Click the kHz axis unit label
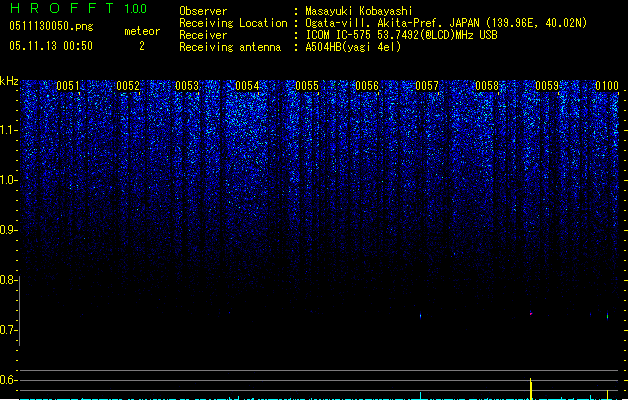The height and width of the screenshot is (400, 629). [9, 81]
